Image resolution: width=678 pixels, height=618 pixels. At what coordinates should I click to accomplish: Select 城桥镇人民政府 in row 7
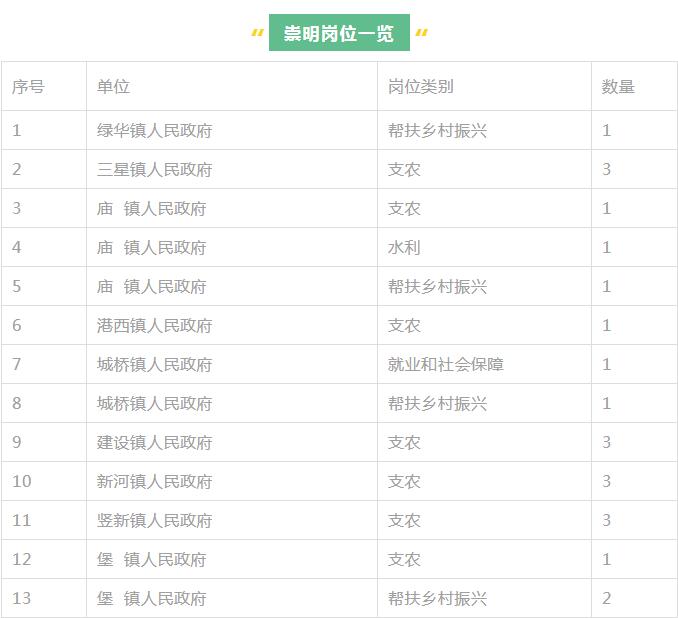click(154, 365)
